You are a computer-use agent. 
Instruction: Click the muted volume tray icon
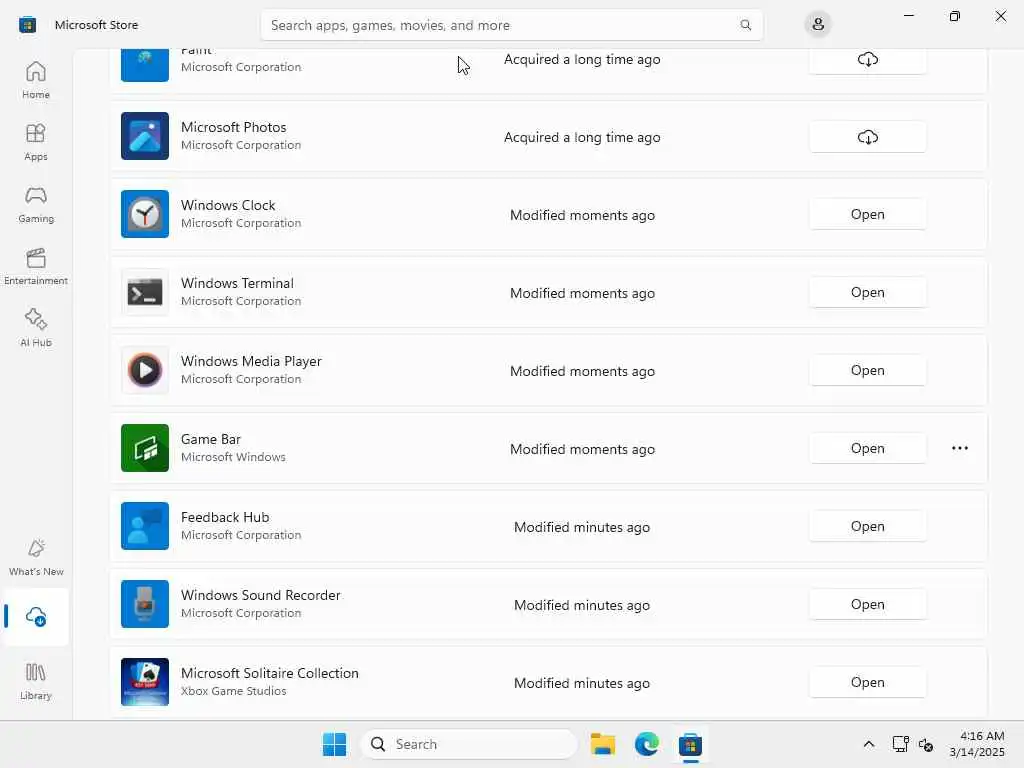coord(925,744)
